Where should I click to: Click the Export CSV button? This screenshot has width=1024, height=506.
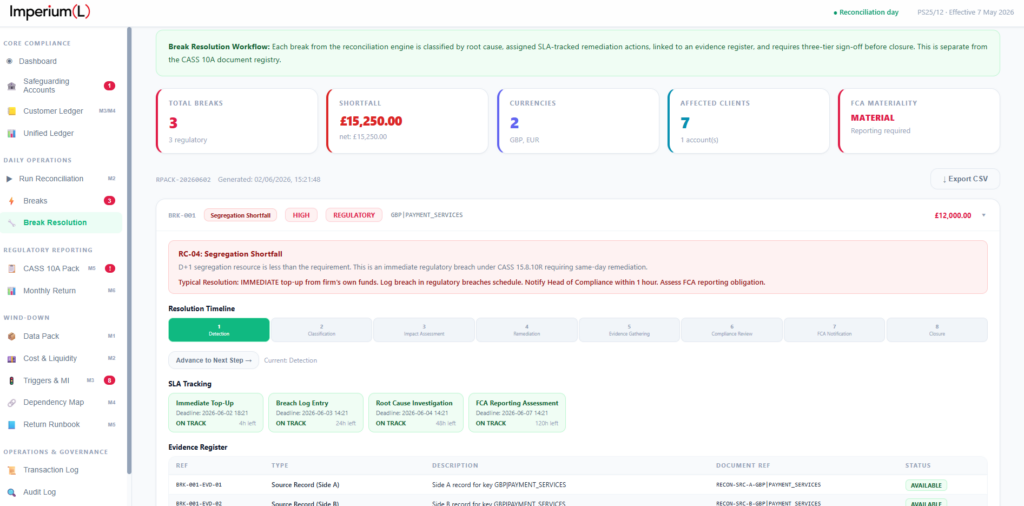(964, 179)
